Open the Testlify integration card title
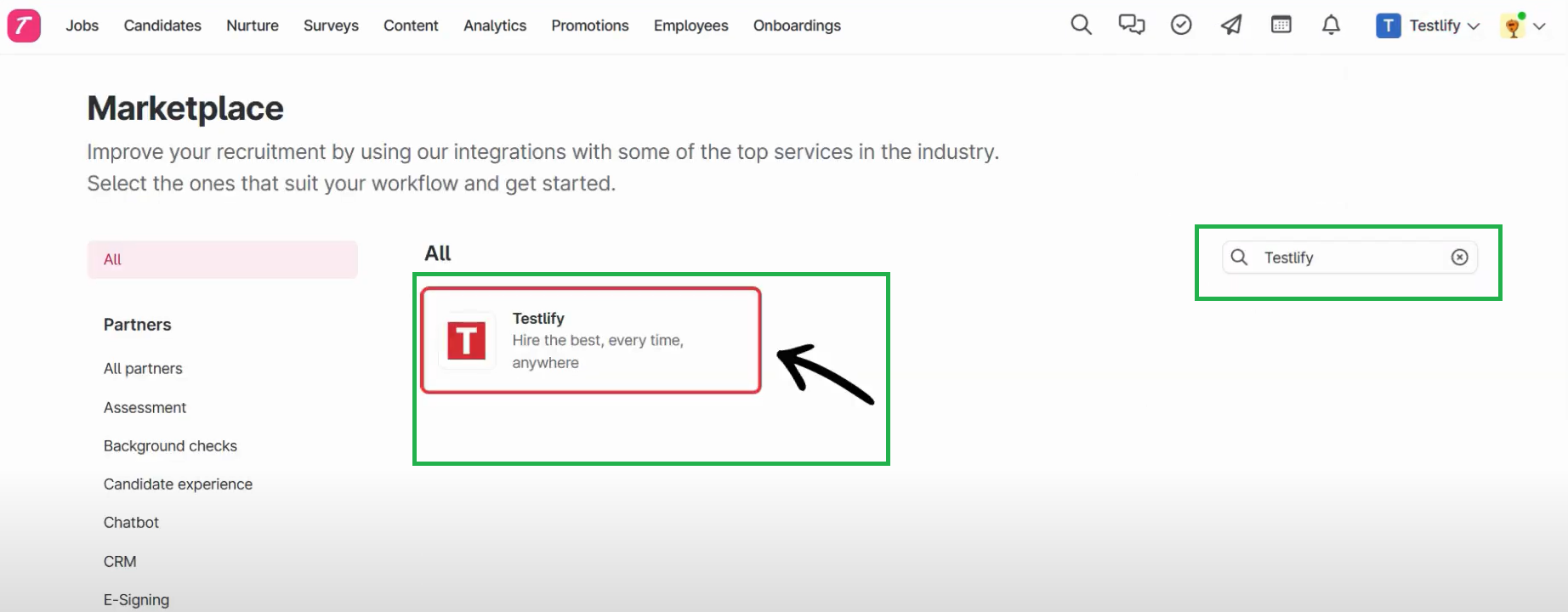1568x612 pixels. [538, 318]
